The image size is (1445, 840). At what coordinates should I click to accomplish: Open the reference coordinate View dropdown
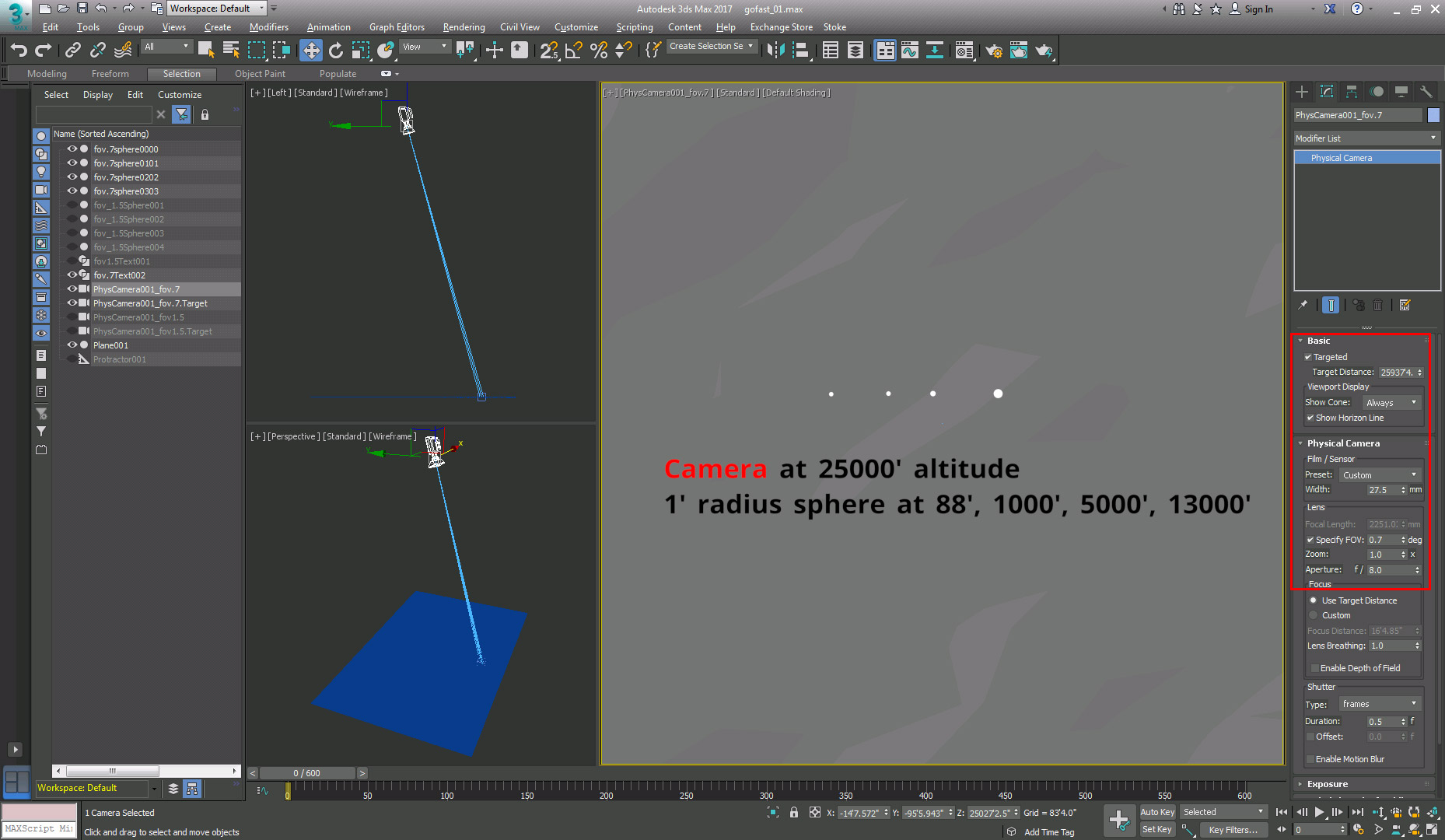pyautogui.click(x=425, y=47)
